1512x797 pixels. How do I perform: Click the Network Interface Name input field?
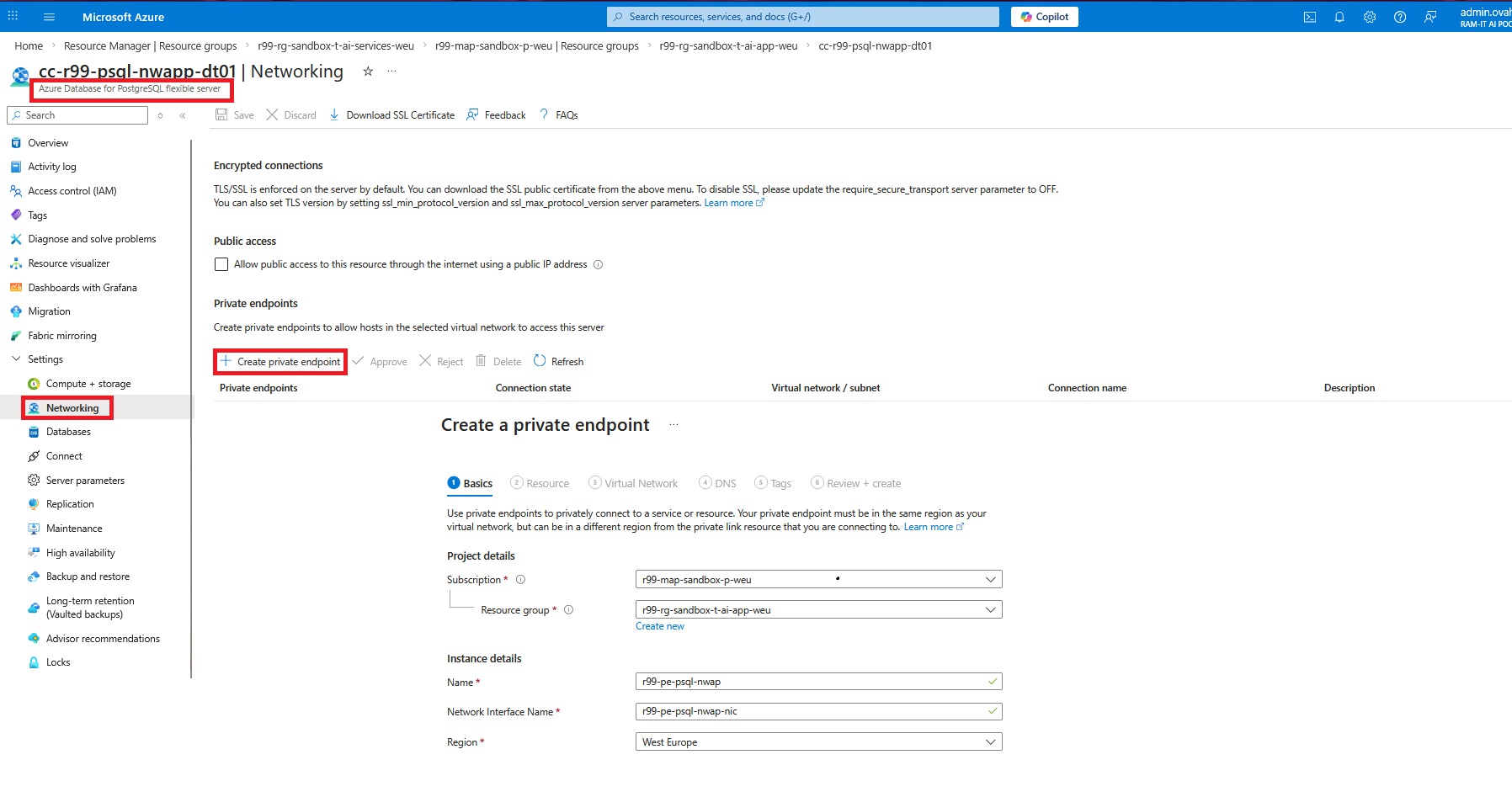click(x=817, y=711)
